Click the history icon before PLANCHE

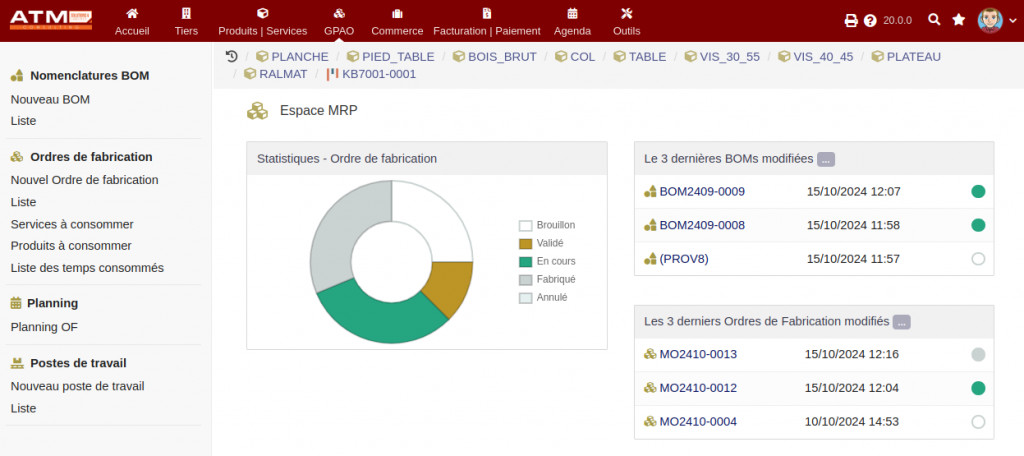[x=232, y=57]
